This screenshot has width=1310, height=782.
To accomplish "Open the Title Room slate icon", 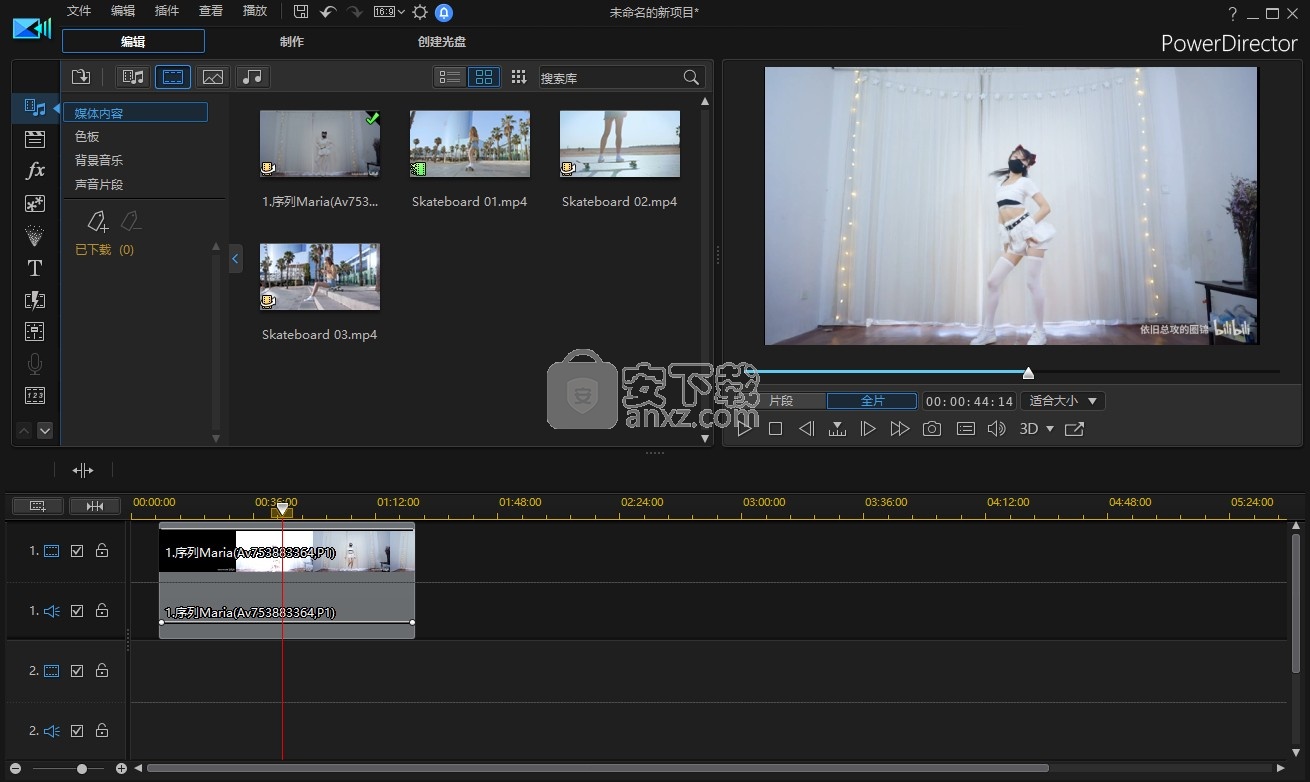I will [35, 139].
